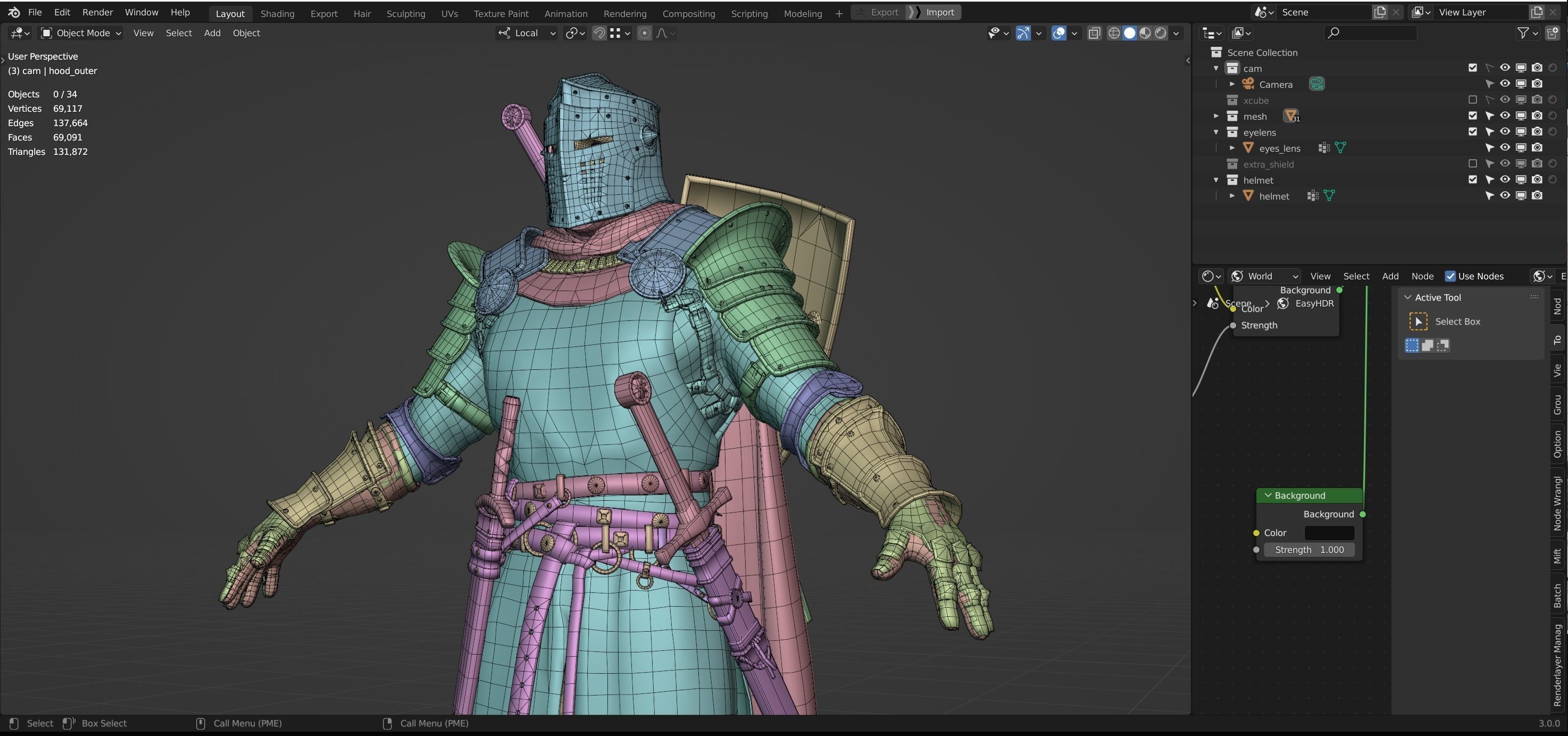The height and width of the screenshot is (736, 1568).
Task: Toggle exclude checkbox for mesh collection
Action: pyautogui.click(x=1472, y=116)
